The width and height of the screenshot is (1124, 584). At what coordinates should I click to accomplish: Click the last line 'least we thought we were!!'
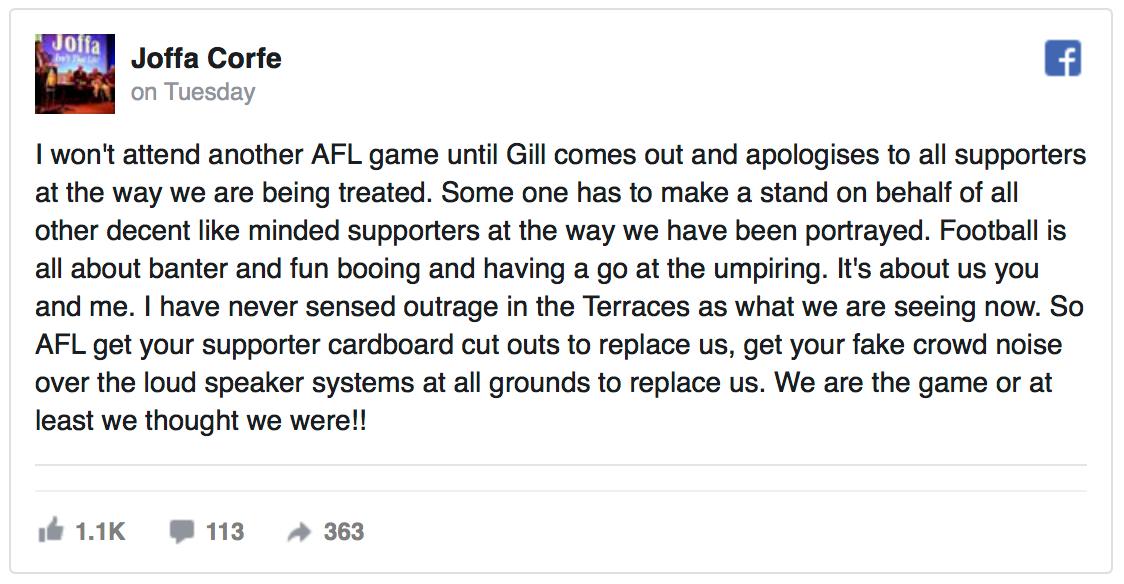pos(200,421)
